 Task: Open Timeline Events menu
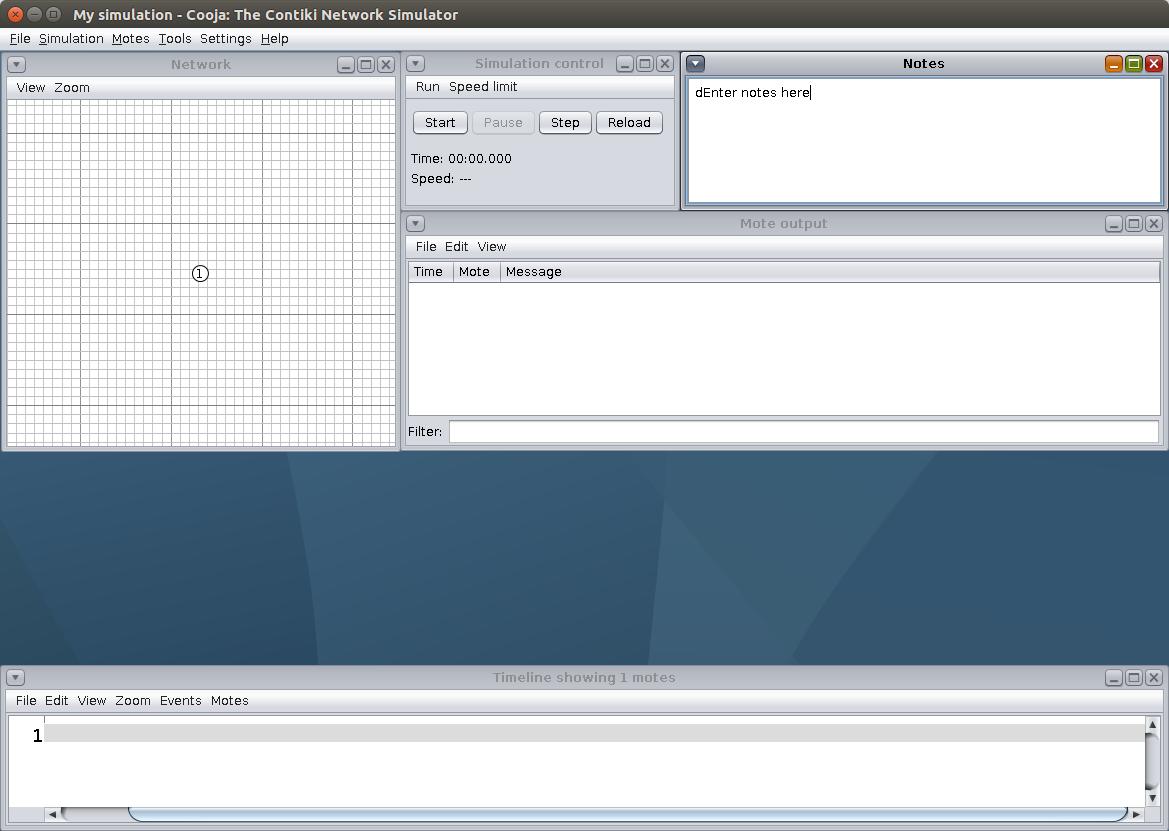point(180,701)
